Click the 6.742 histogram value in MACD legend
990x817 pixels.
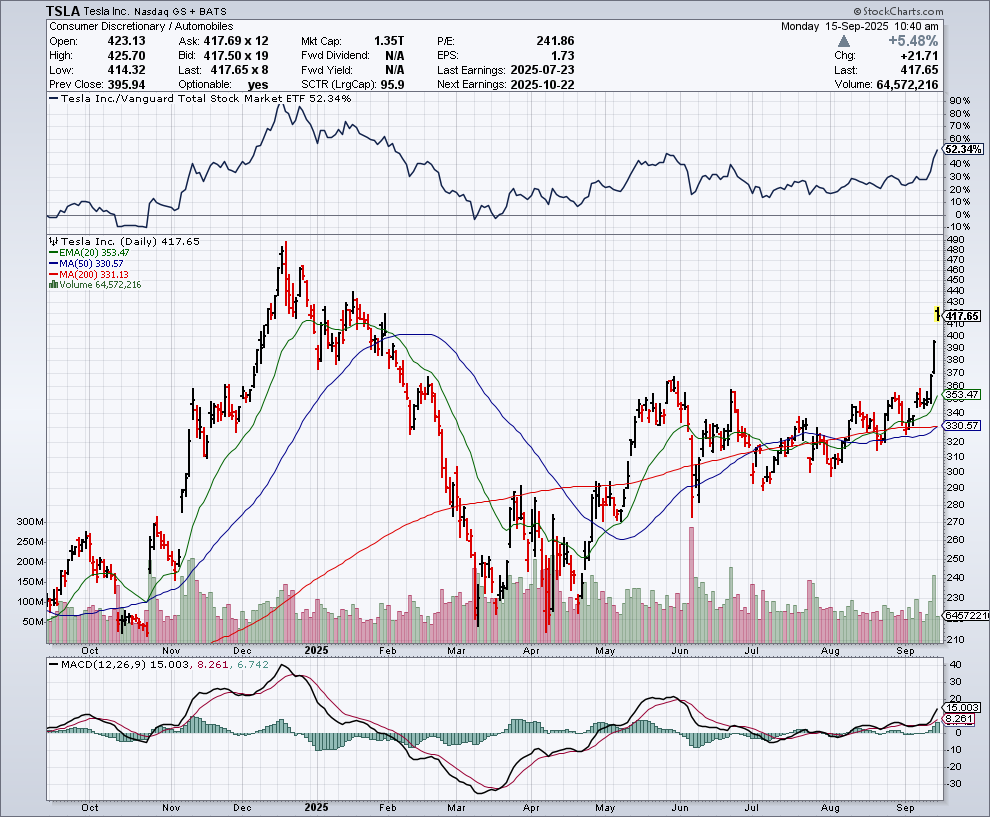253,665
